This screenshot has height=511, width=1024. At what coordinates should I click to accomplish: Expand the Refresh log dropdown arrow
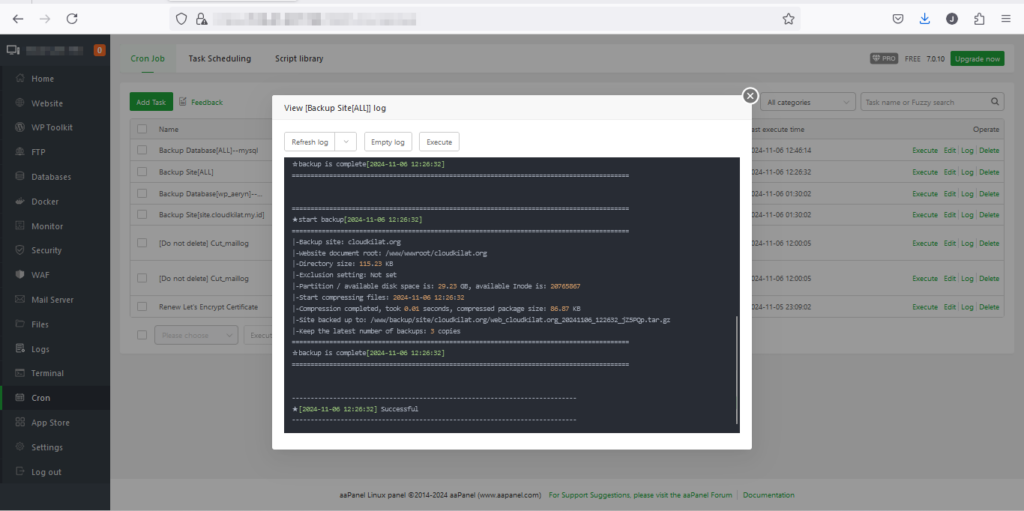click(347, 142)
